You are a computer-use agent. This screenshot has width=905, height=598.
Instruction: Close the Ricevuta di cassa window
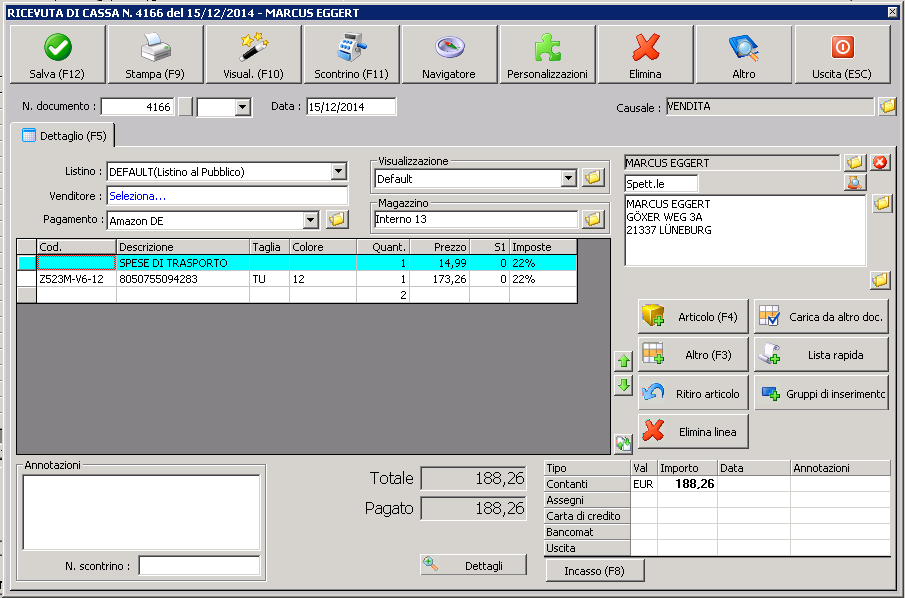[892, 12]
